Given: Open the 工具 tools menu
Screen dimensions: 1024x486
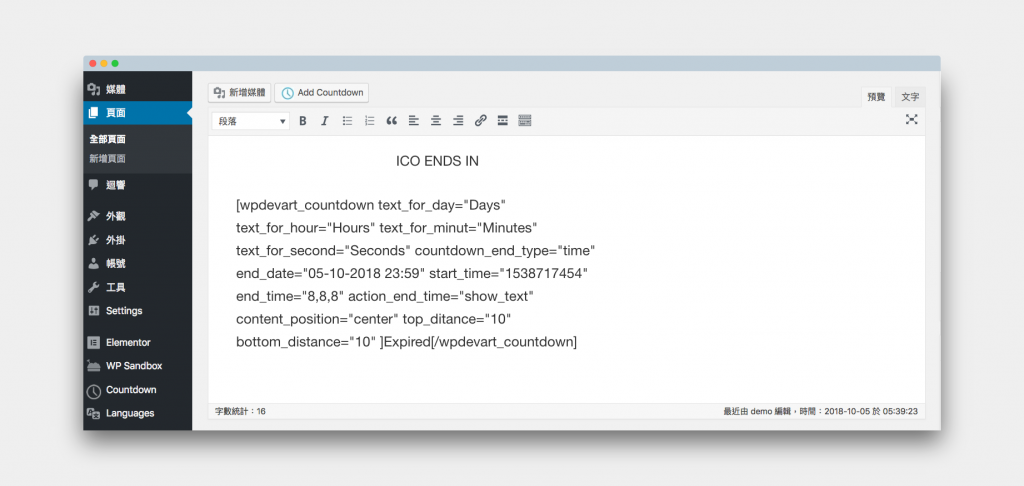Looking at the screenshot, I should pos(138,287).
